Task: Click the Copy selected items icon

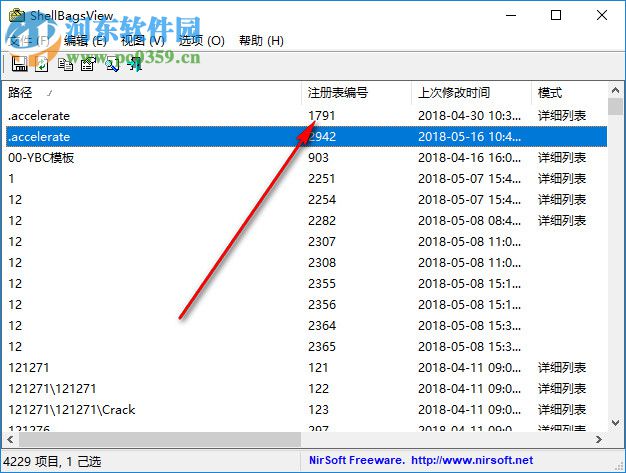Action: 65,64
